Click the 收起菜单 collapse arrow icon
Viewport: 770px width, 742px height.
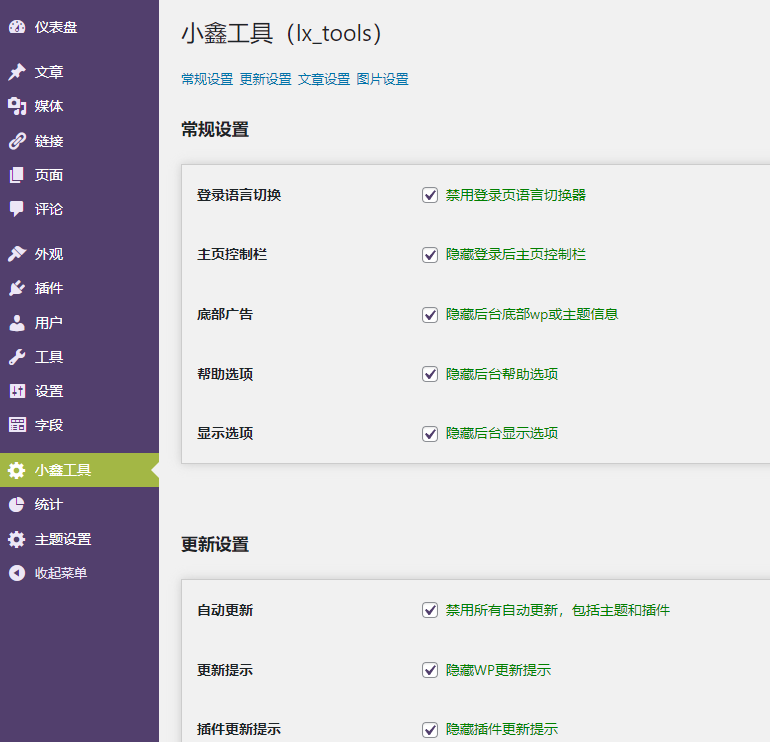[x=17, y=573]
